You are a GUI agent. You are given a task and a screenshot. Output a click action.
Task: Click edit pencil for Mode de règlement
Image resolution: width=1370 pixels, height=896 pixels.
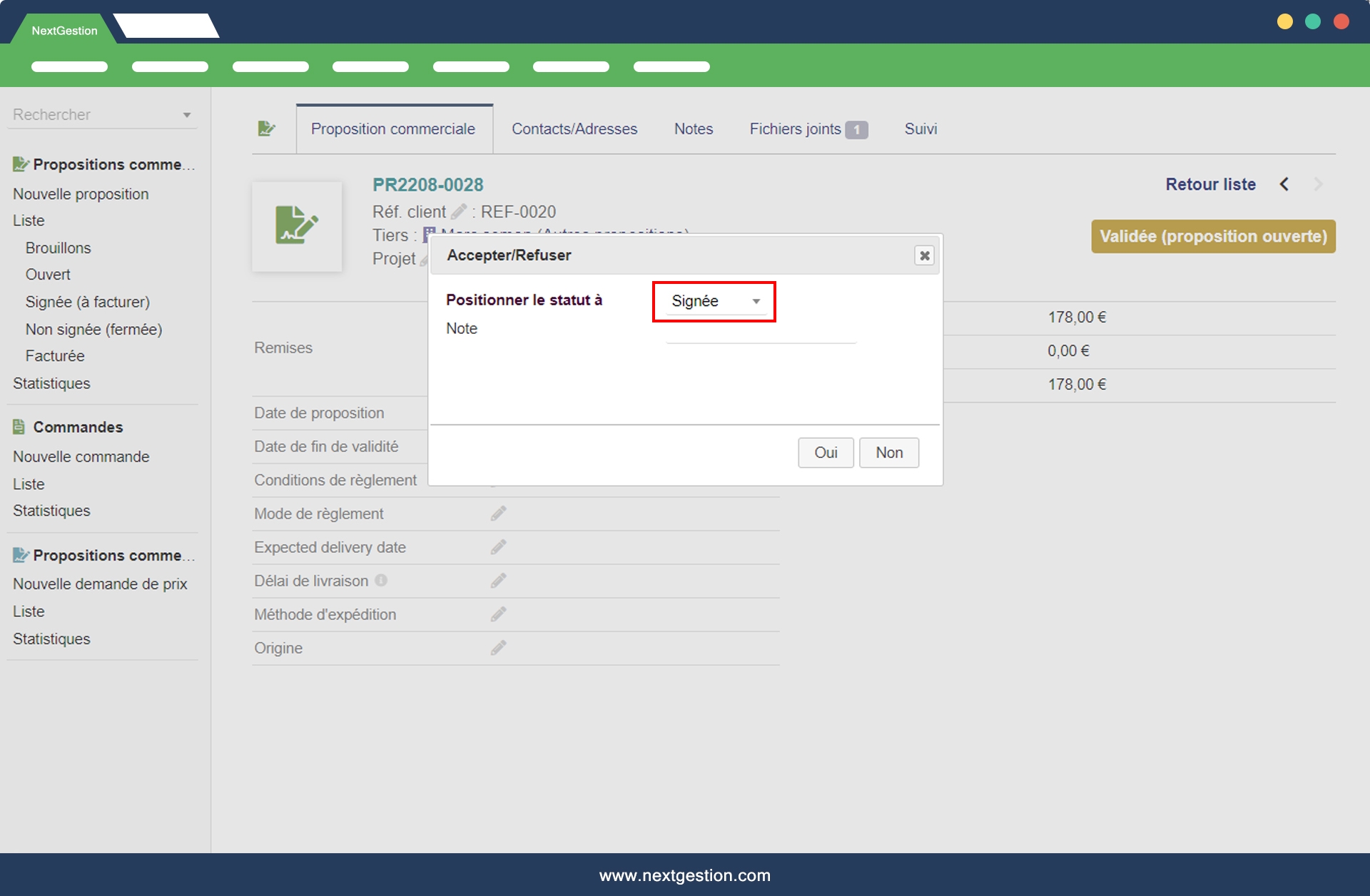tap(498, 514)
